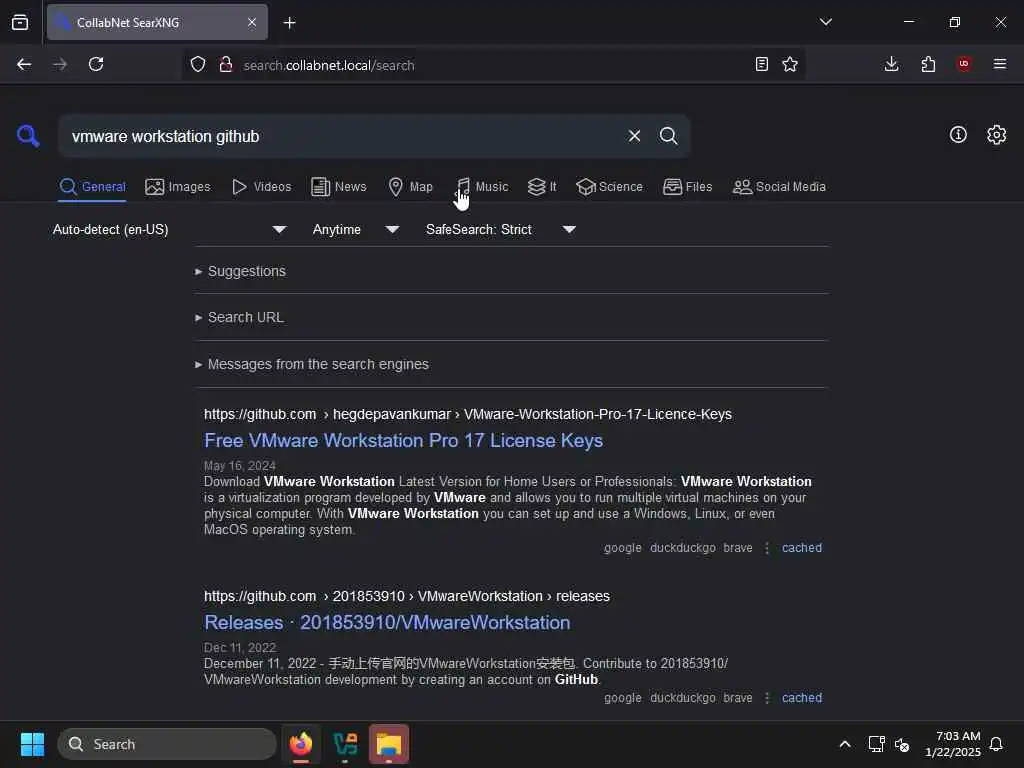Viewport: 1024px width, 768px height.
Task: Open the SafeSearch: Strict dropdown
Action: click(501, 229)
